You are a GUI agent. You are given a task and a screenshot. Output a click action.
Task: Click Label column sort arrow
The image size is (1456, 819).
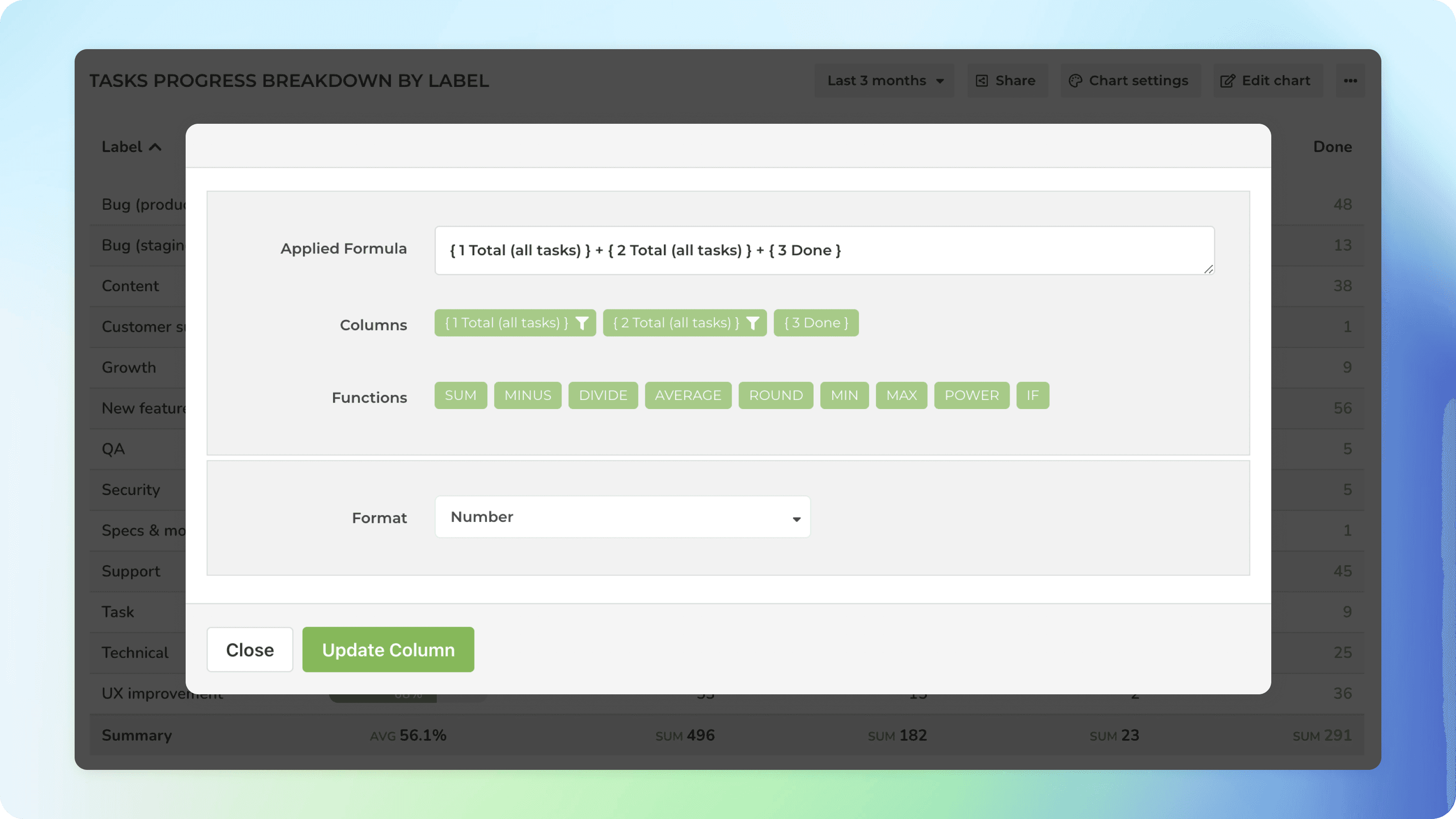[x=155, y=147]
